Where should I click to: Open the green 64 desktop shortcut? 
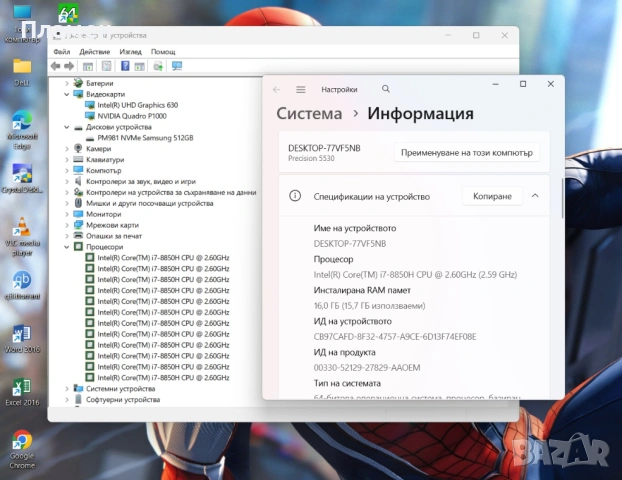point(68,14)
